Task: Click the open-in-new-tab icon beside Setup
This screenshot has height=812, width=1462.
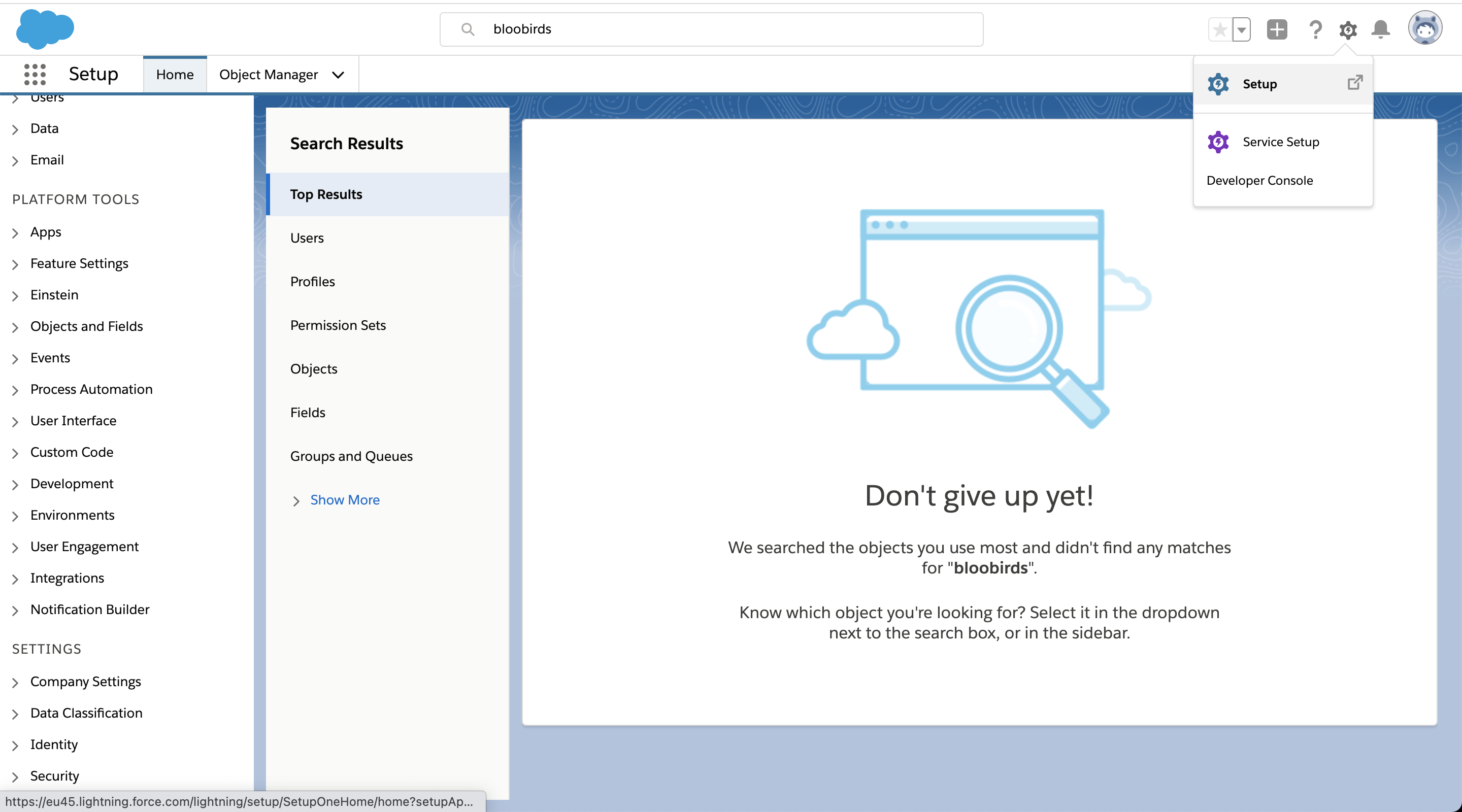Action: [x=1355, y=83]
